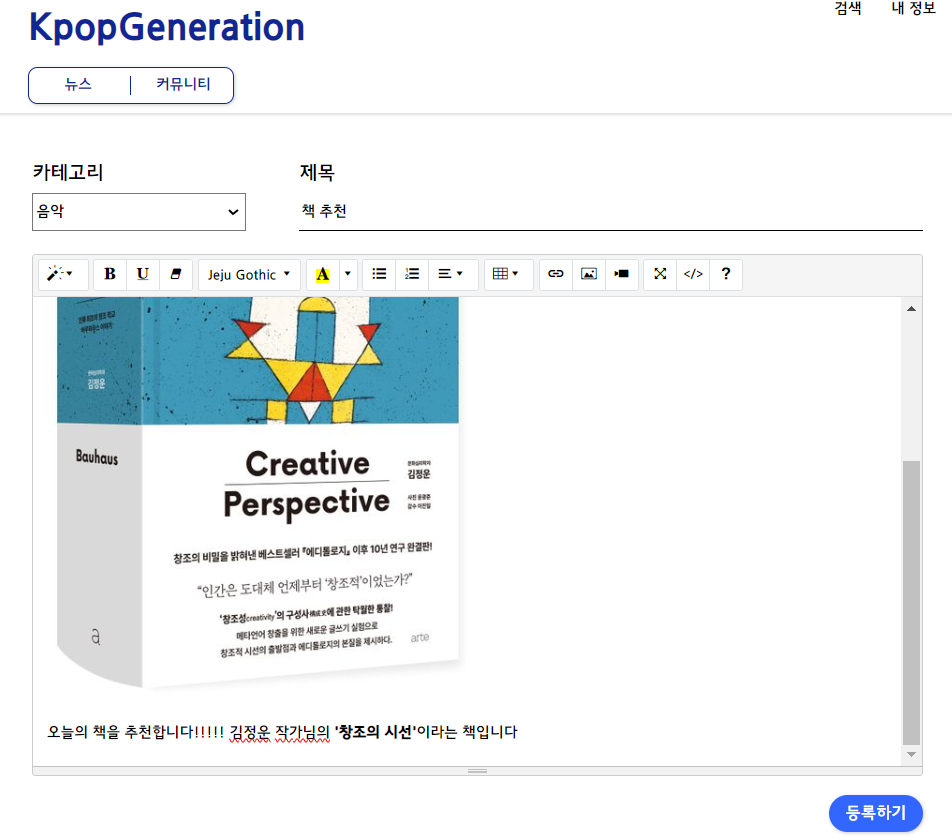Submit the post with 등록하기 button
This screenshot has width=952, height=840.
(876, 813)
